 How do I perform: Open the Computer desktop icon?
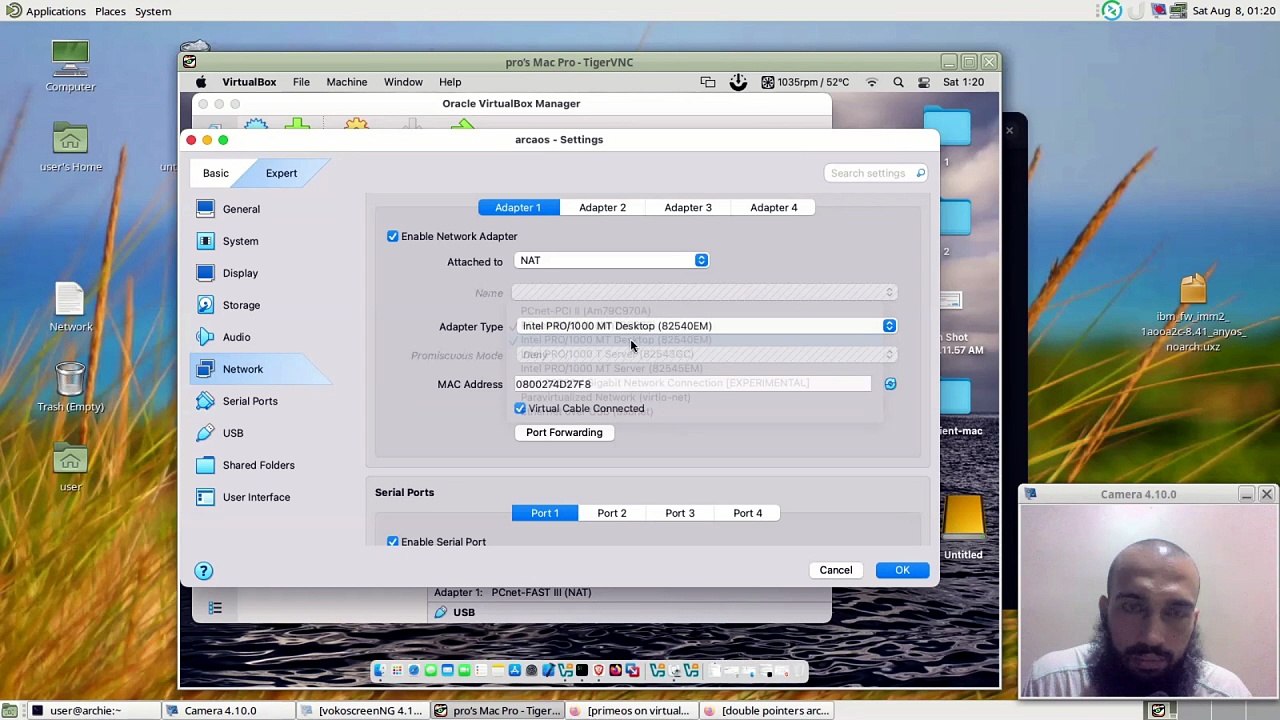pyautogui.click(x=70, y=67)
